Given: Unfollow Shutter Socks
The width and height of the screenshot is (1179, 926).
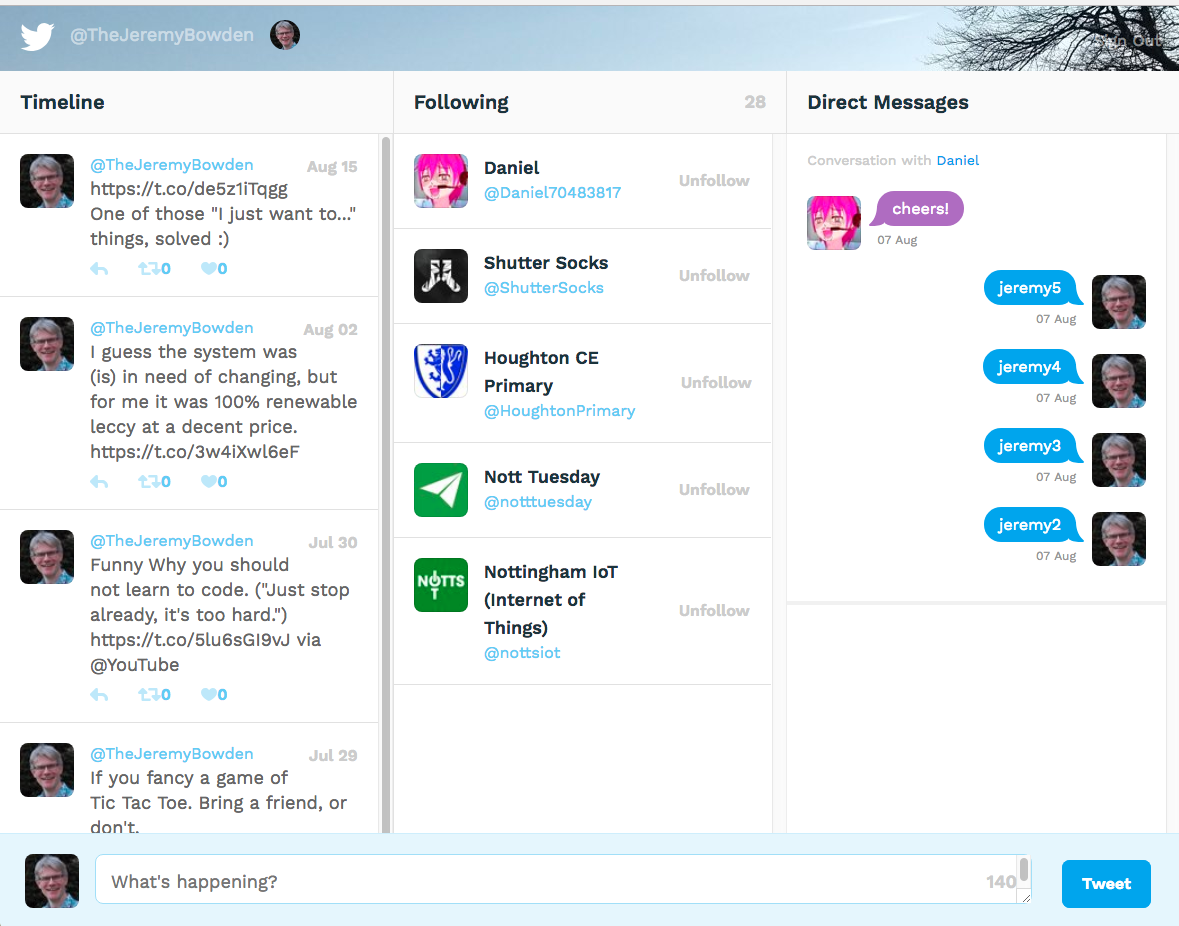Looking at the screenshot, I should pos(714,276).
